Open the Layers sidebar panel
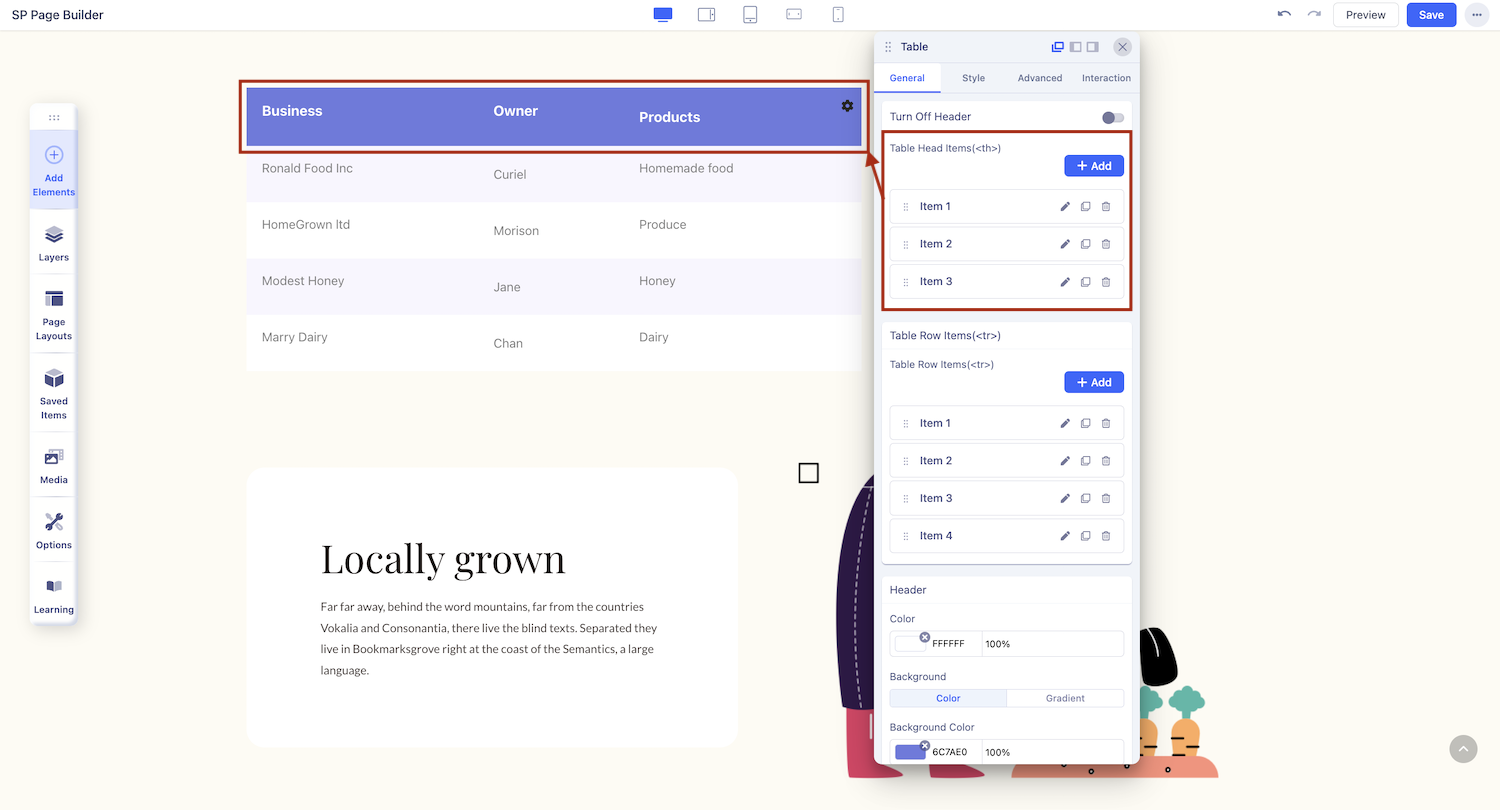1500x810 pixels. 54,243
